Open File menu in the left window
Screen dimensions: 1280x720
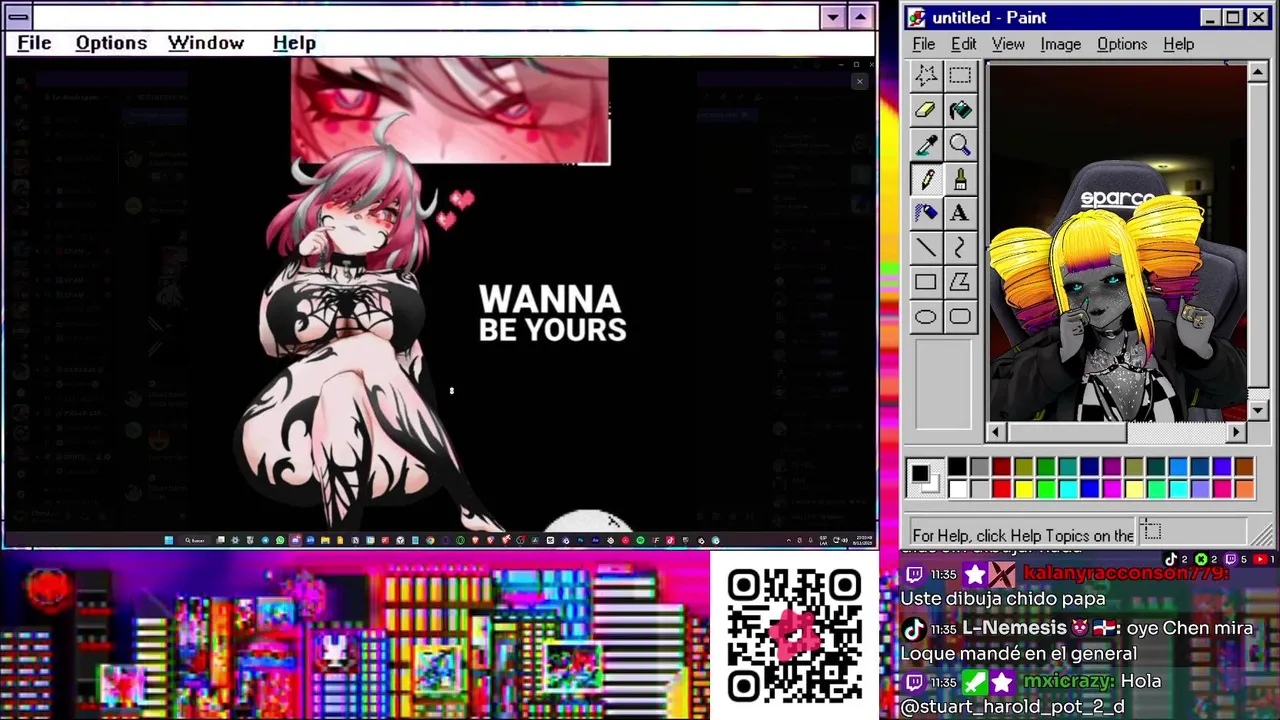pyautogui.click(x=34, y=43)
